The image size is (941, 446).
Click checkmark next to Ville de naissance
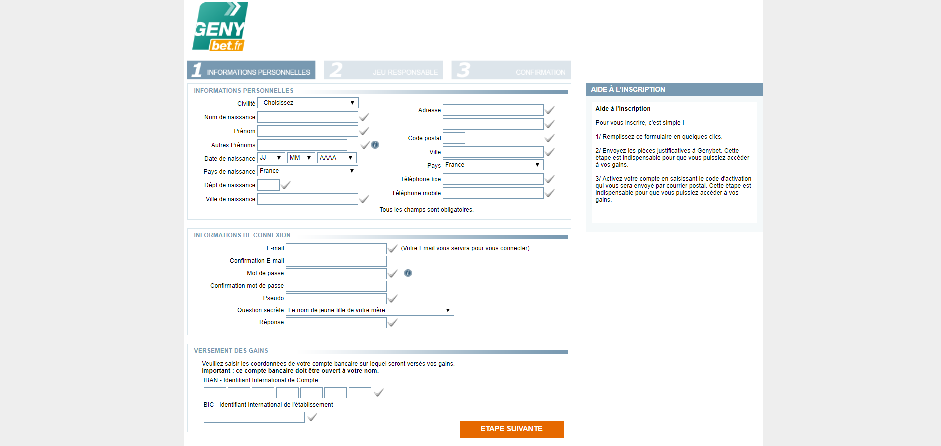tap(364, 199)
